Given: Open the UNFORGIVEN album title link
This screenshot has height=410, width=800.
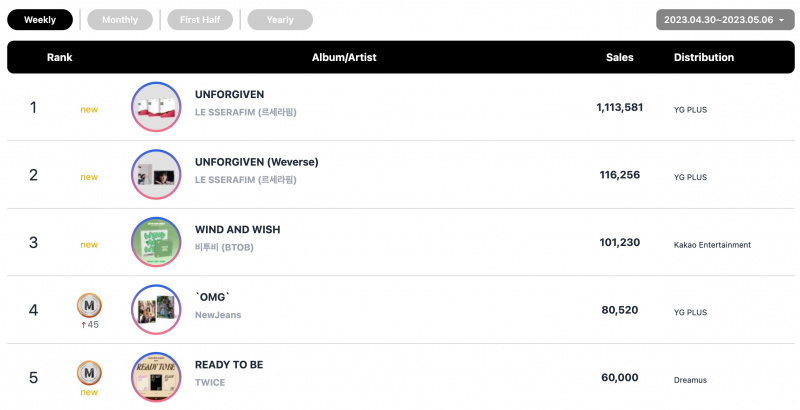Looking at the screenshot, I should (x=230, y=94).
